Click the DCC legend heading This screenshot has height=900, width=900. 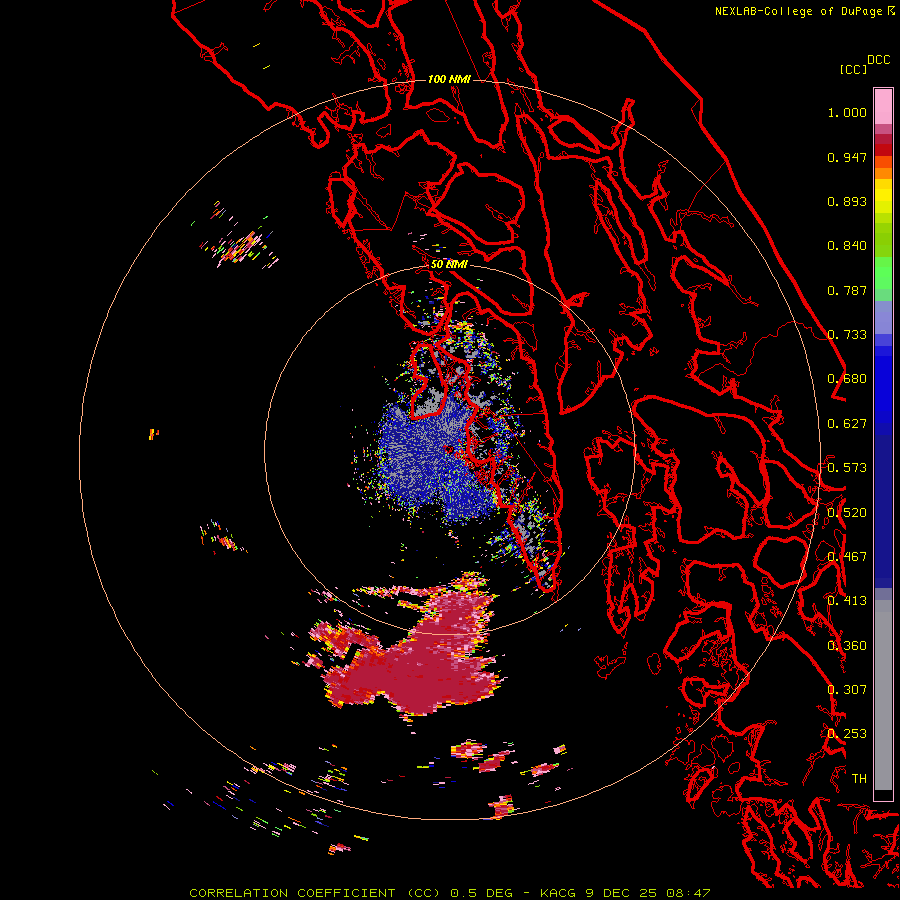click(879, 60)
